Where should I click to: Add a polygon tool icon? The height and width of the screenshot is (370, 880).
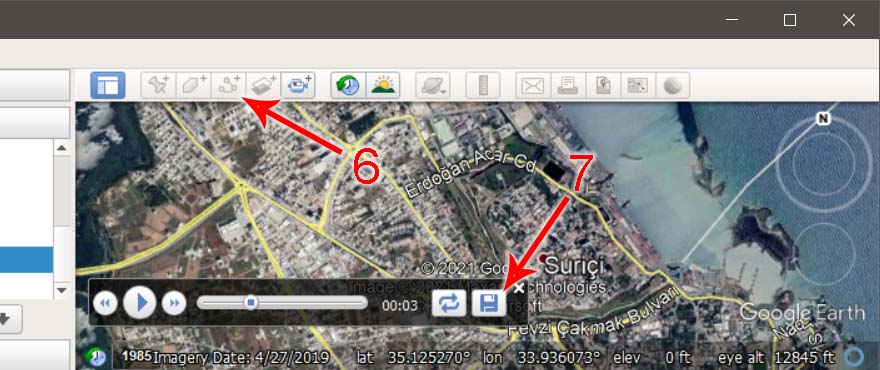[x=194, y=85]
